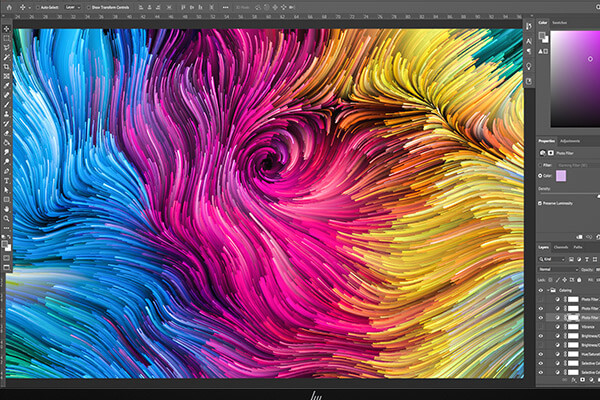Select the Vibrance layer mask thumbnail
This screenshot has width=600, height=400.
click(573, 327)
